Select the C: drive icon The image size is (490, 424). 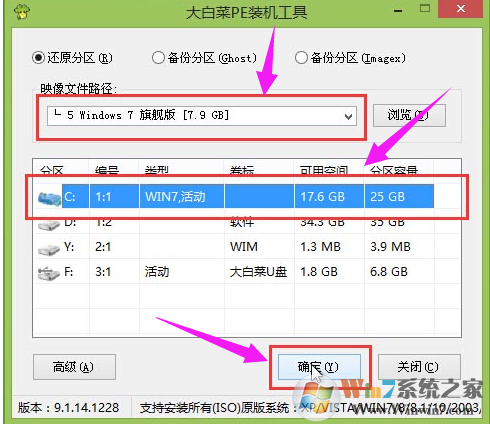click(50, 198)
